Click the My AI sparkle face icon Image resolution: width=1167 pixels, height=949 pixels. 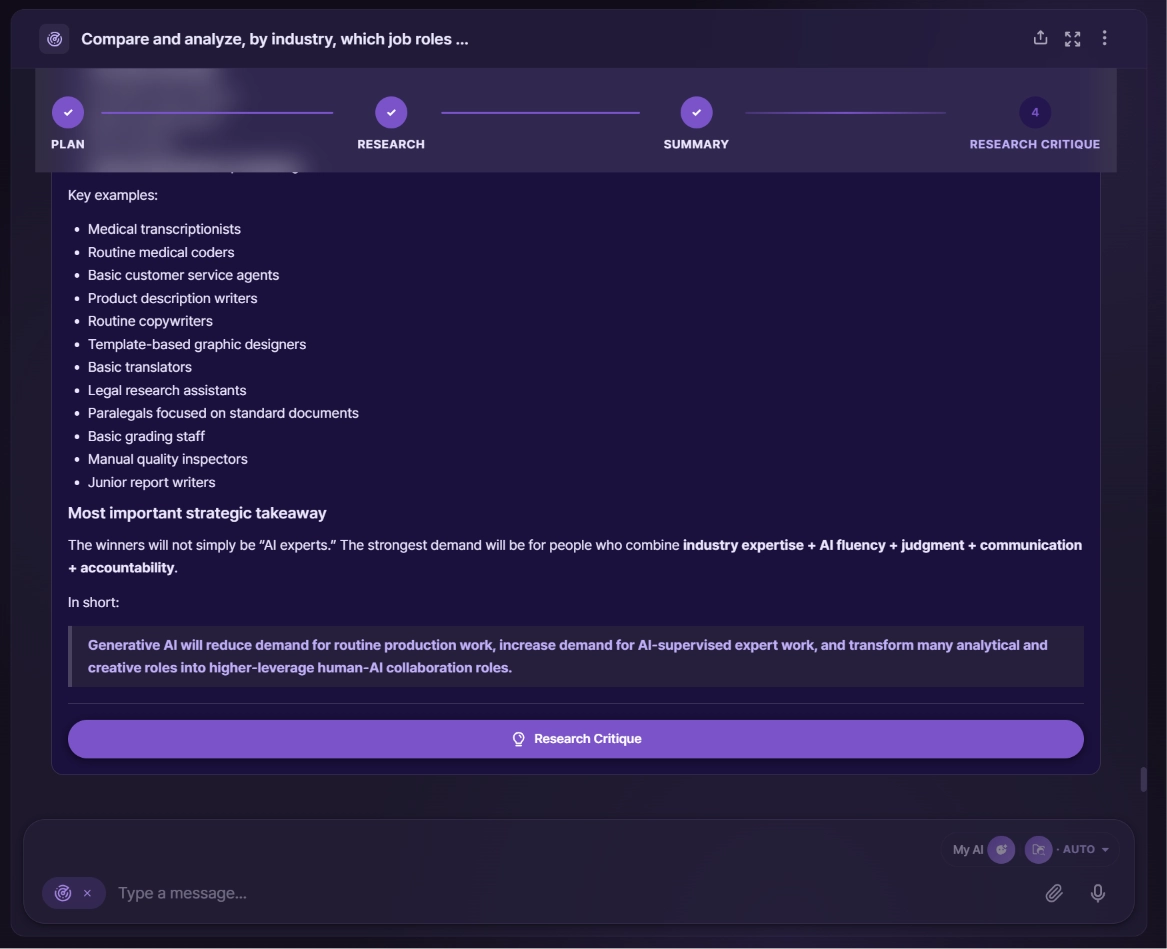(x=1001, y=849)
